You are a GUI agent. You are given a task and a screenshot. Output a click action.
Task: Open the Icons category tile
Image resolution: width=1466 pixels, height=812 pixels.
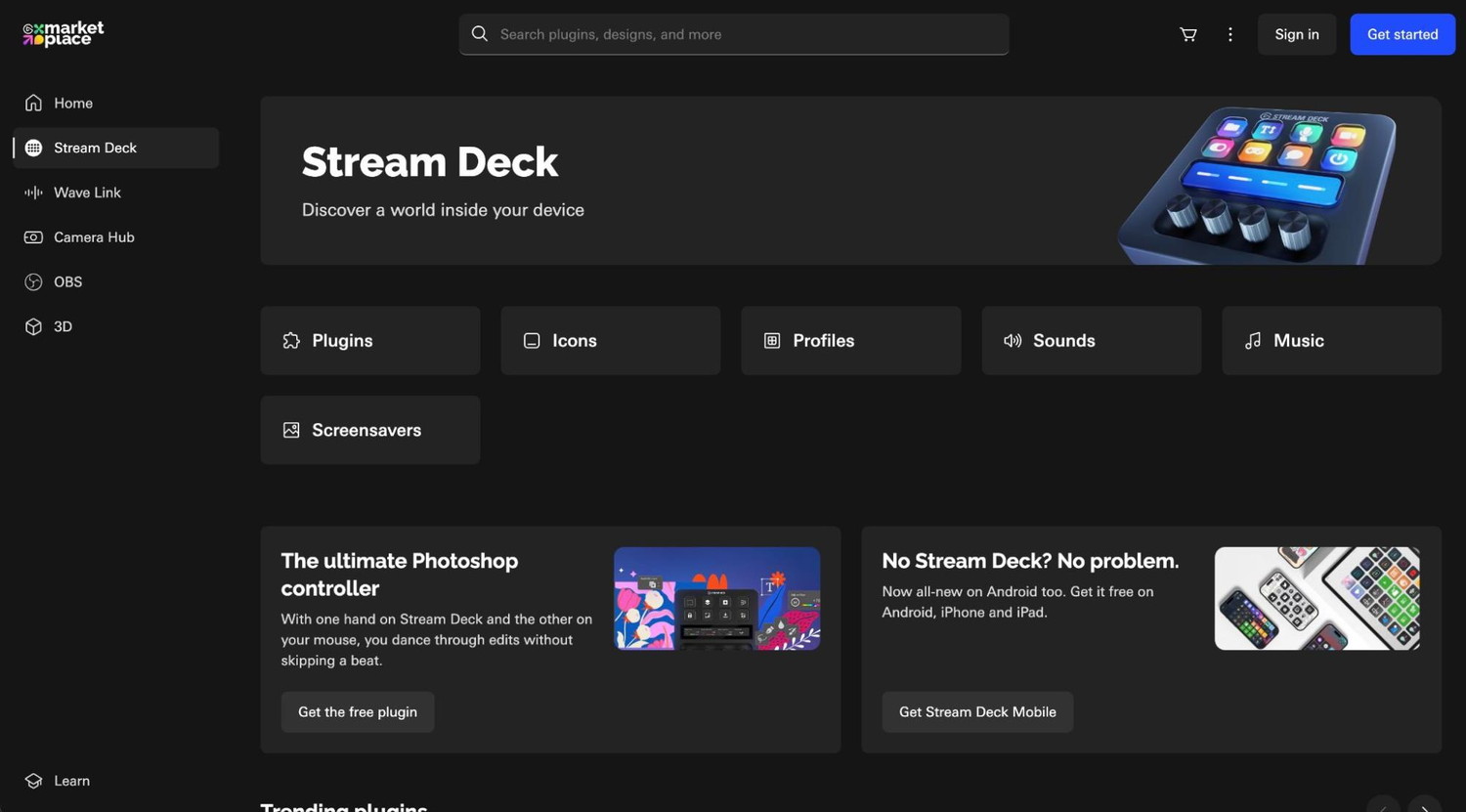pyautogui.click(x=610, y=341)
